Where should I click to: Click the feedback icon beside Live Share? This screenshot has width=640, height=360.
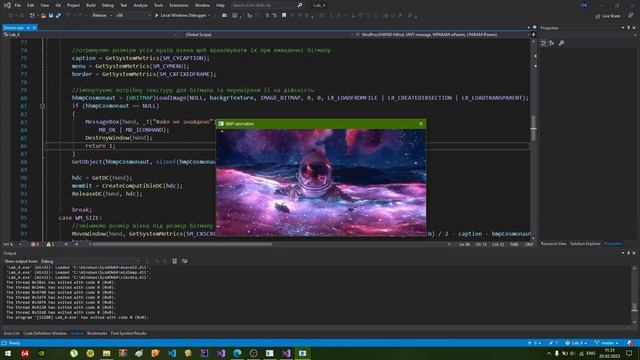tap(631, 16)
